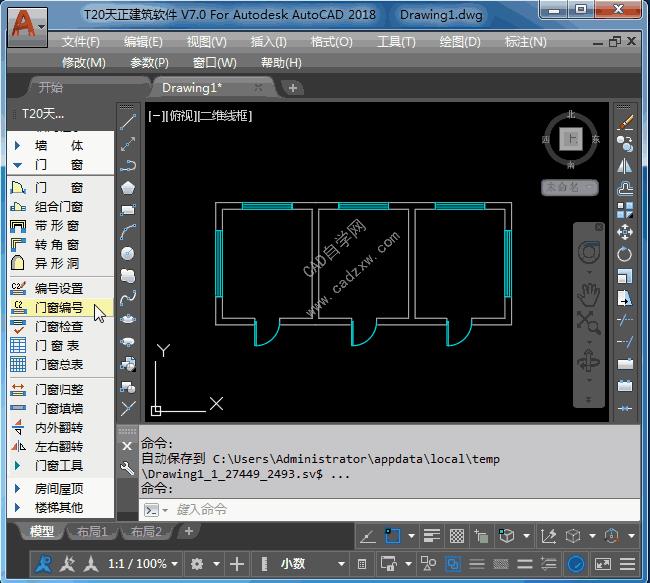
Task: Open the Orbit tool in navigation bar
Action: pos(589,361)
